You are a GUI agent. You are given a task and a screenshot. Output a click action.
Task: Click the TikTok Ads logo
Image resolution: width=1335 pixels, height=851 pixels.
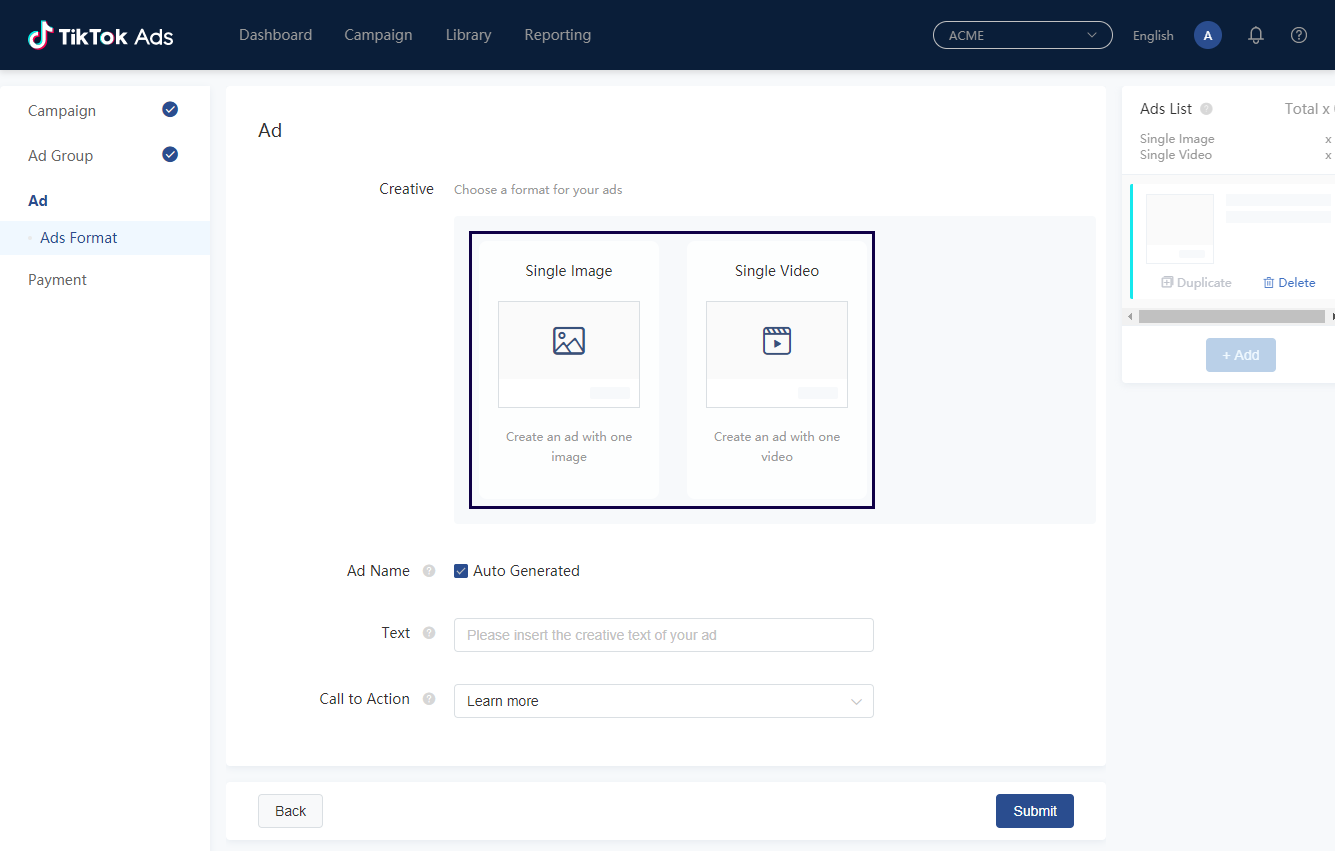(x=101, y=36)
